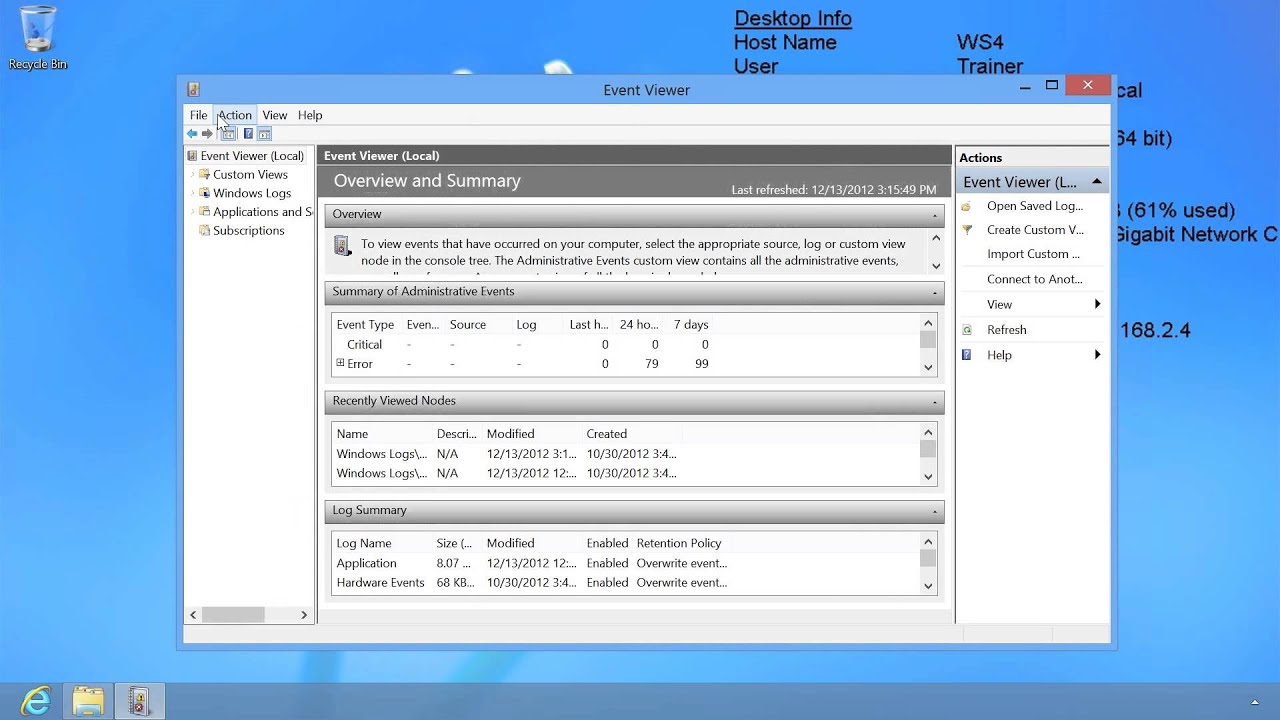
Task: Sort Recently Viewed by Modified column
Action: click(511, 434)
